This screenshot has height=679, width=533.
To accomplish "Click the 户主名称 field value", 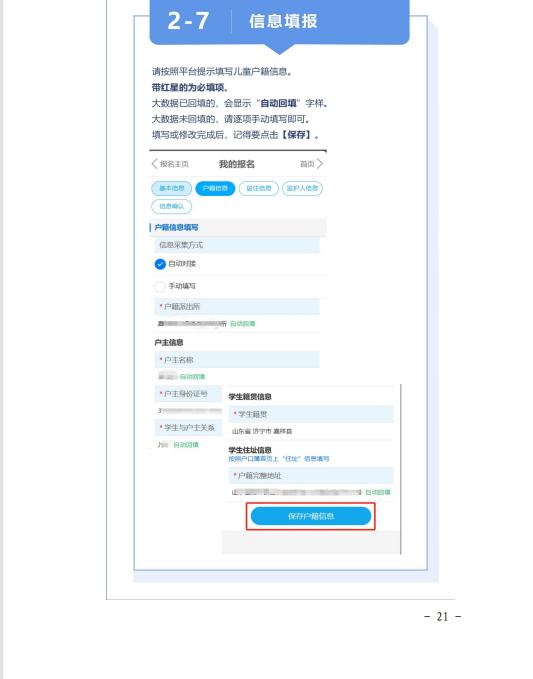I will click(x=168, y=376).
